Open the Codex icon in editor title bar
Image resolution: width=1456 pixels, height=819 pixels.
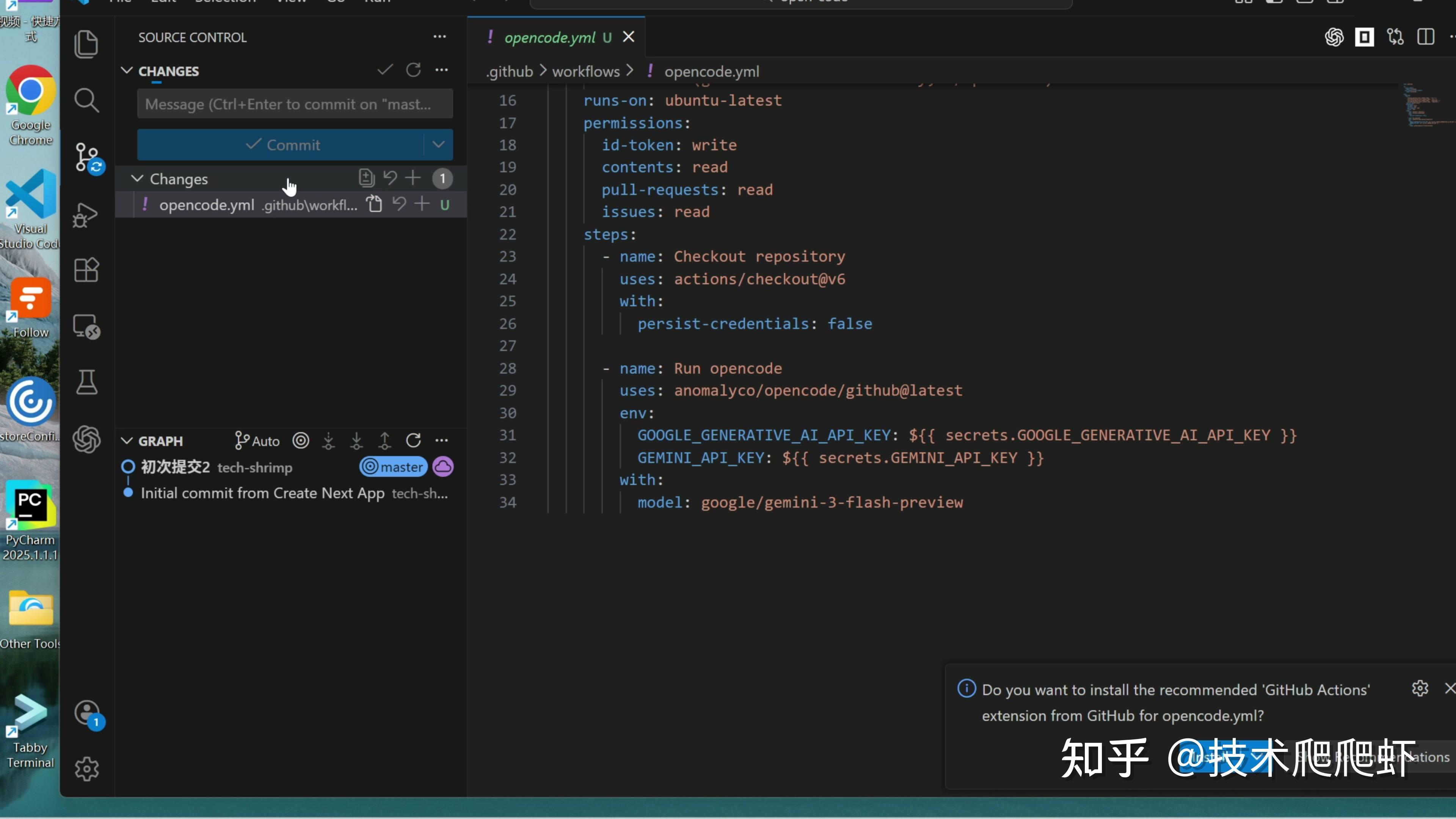pos(1334,37)
